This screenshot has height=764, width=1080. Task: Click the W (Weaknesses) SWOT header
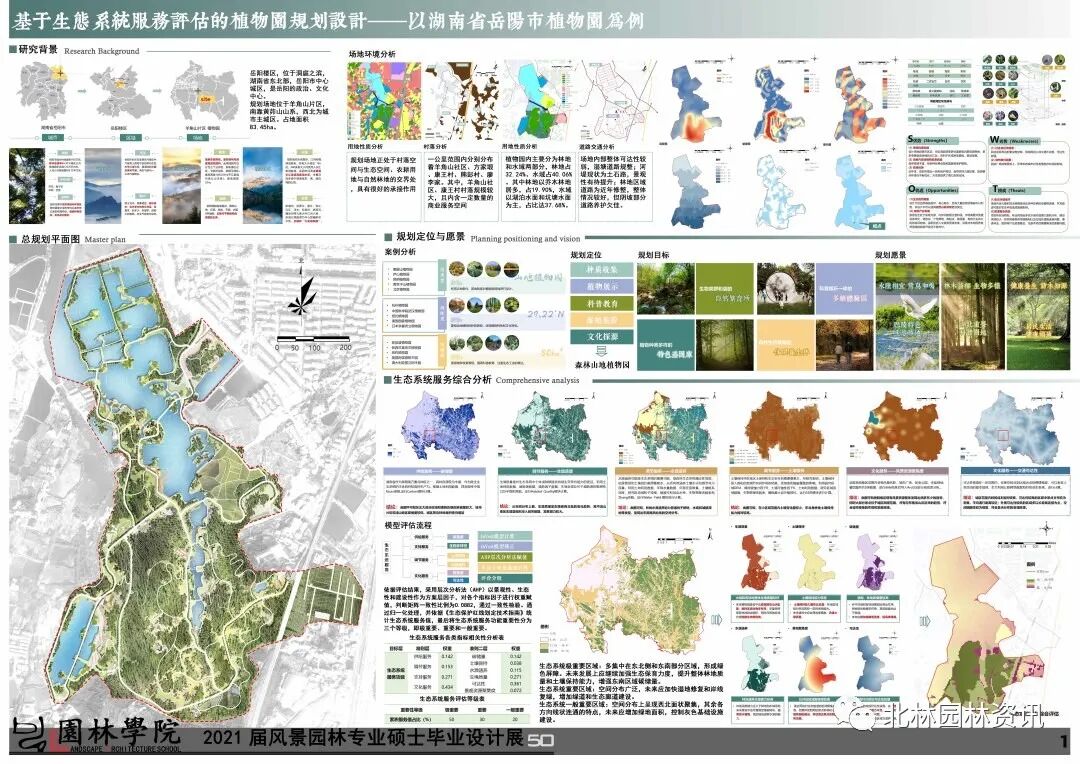(x=1014, y=140)
